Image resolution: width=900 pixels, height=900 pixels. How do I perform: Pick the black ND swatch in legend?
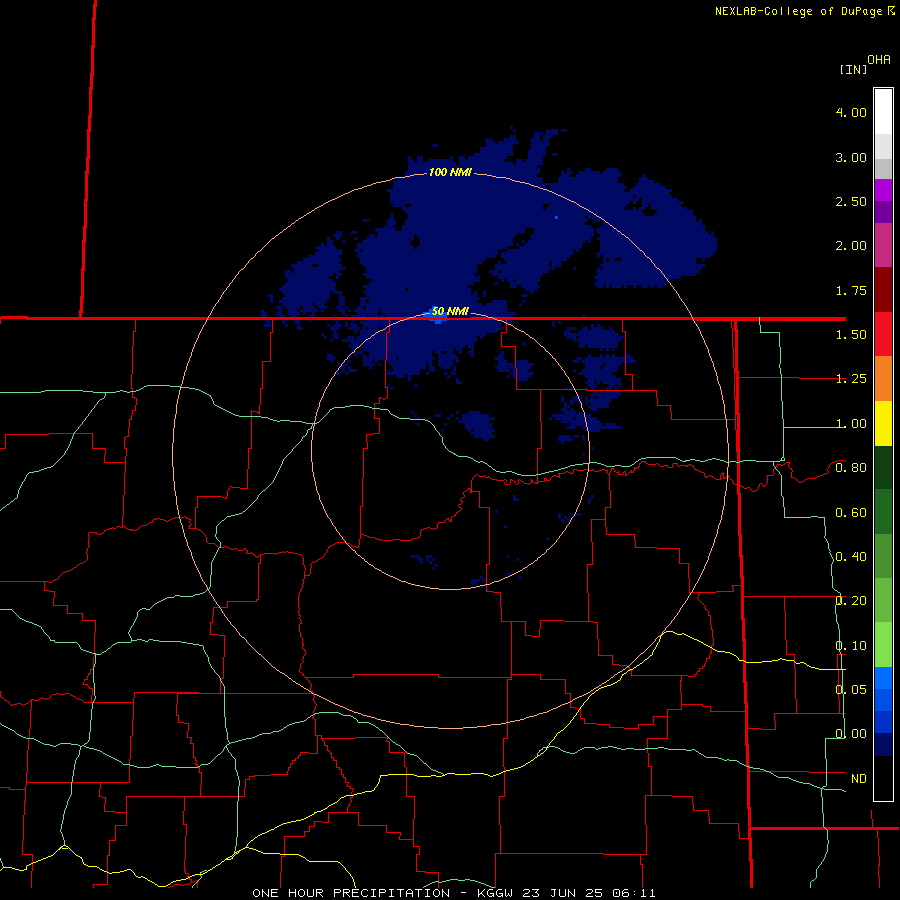click(x=883, y=778)
